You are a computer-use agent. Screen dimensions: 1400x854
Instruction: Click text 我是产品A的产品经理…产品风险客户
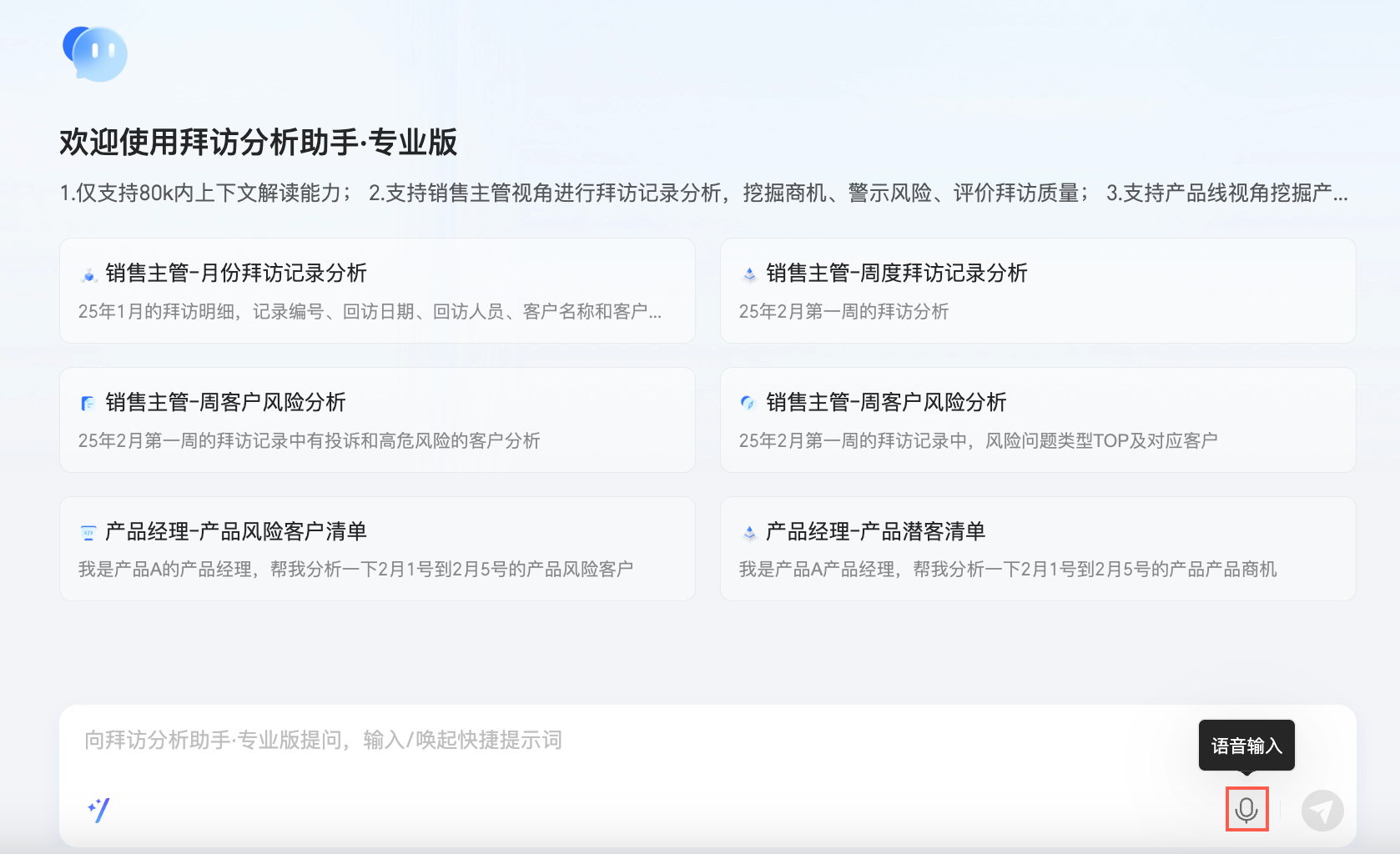tap(355, 570)
